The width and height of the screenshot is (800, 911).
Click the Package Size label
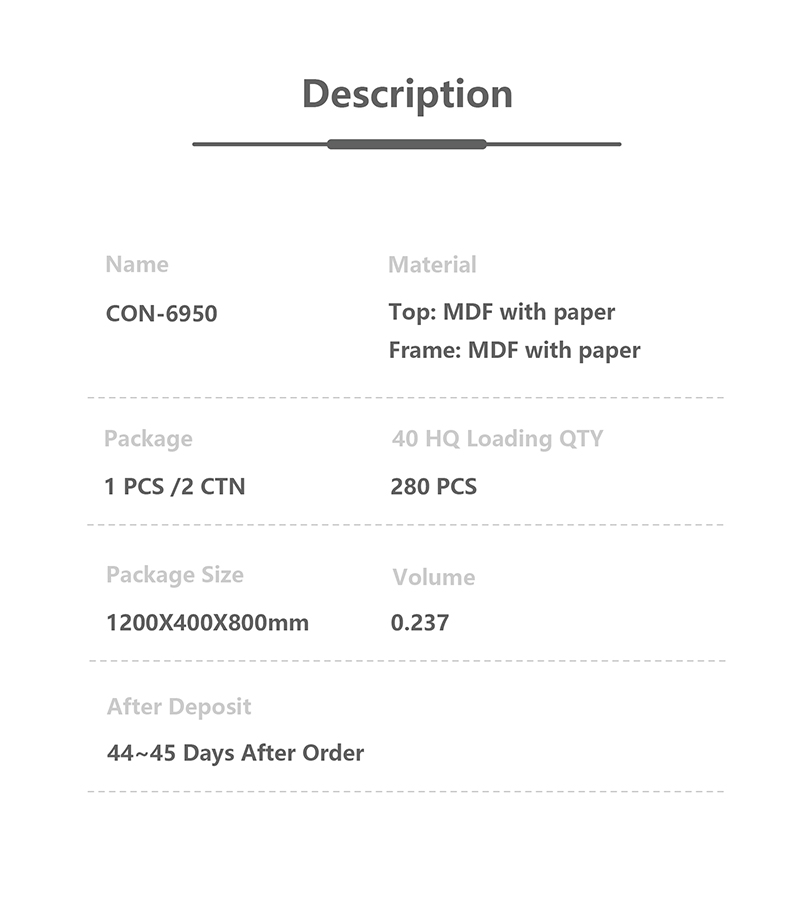[x=175, y=575]
